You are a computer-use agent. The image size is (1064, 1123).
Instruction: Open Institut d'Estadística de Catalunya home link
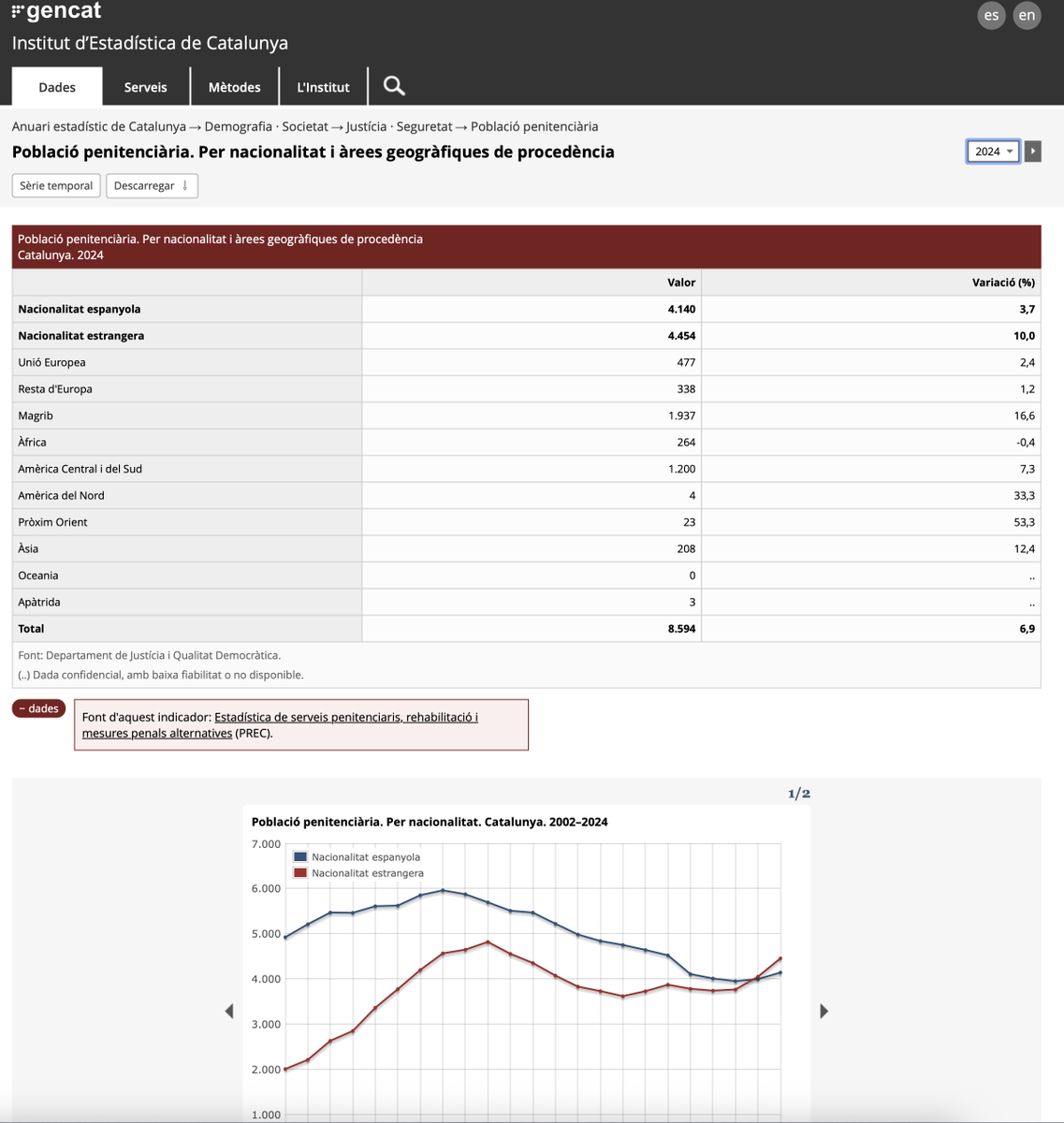[x=150, y=43]
